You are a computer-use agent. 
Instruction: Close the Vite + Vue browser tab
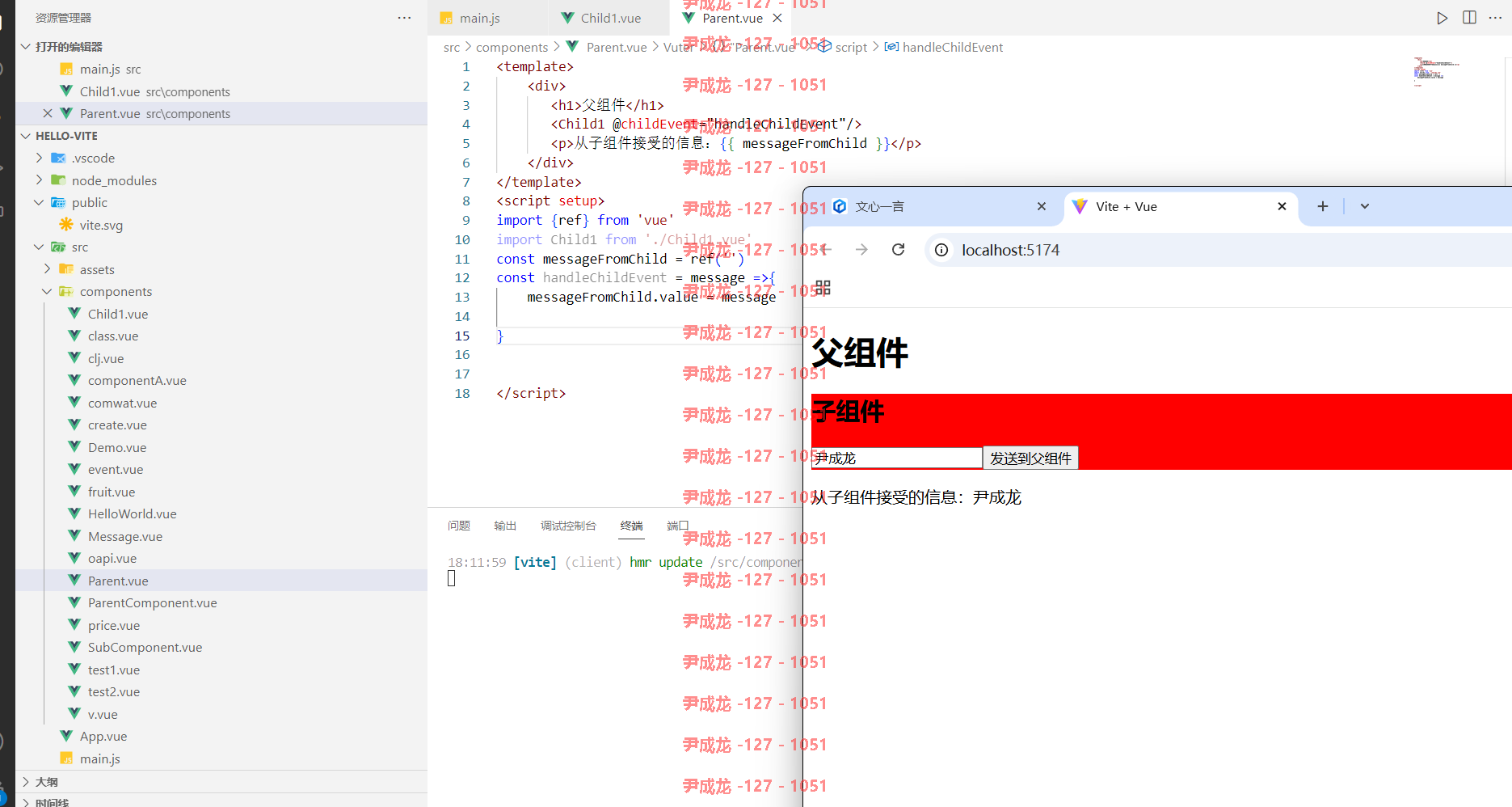tap(1282, 206)
